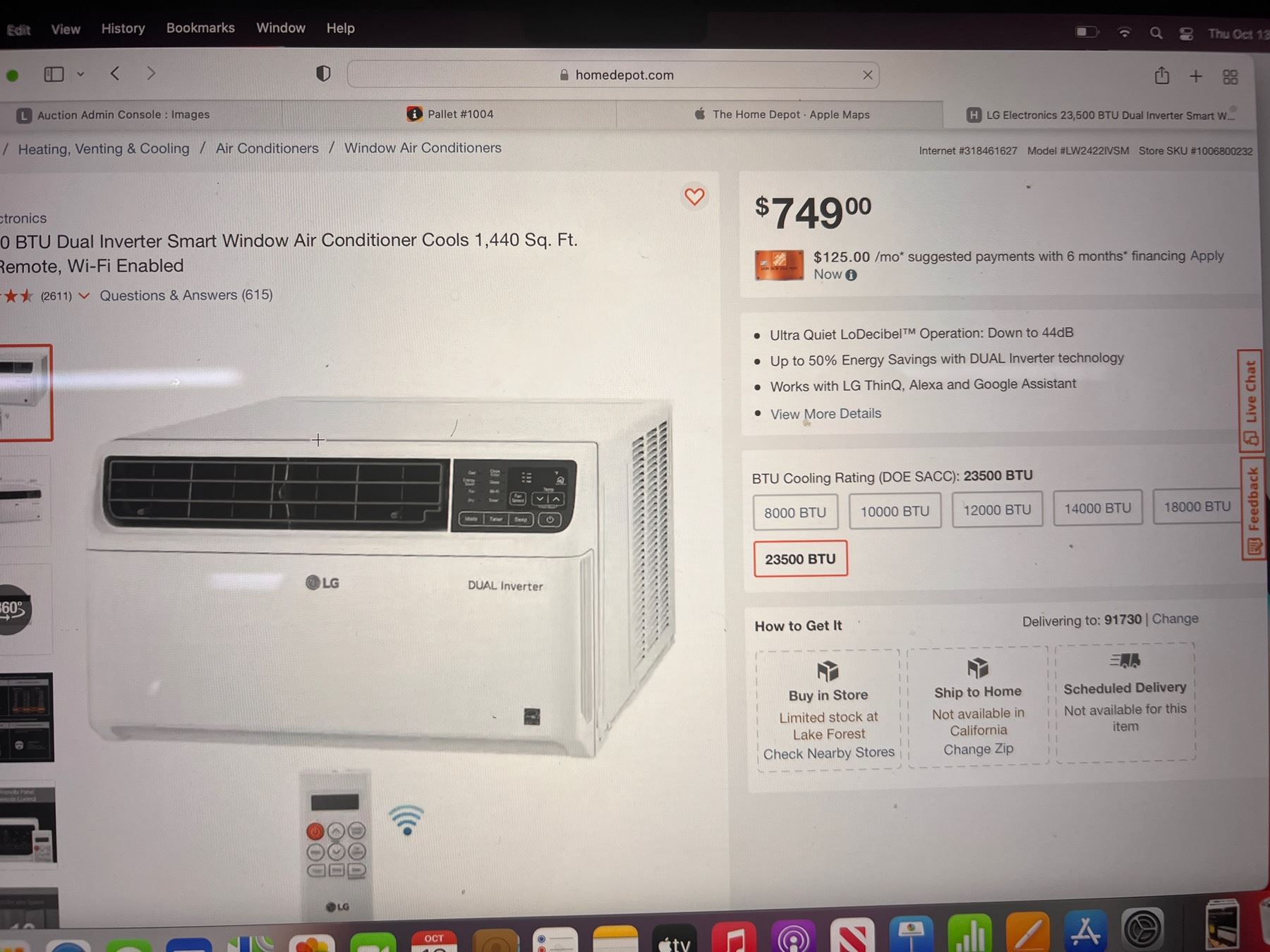Click the privacy shield icon
The image size is (1270, 952).
click(x=323, y=73)
